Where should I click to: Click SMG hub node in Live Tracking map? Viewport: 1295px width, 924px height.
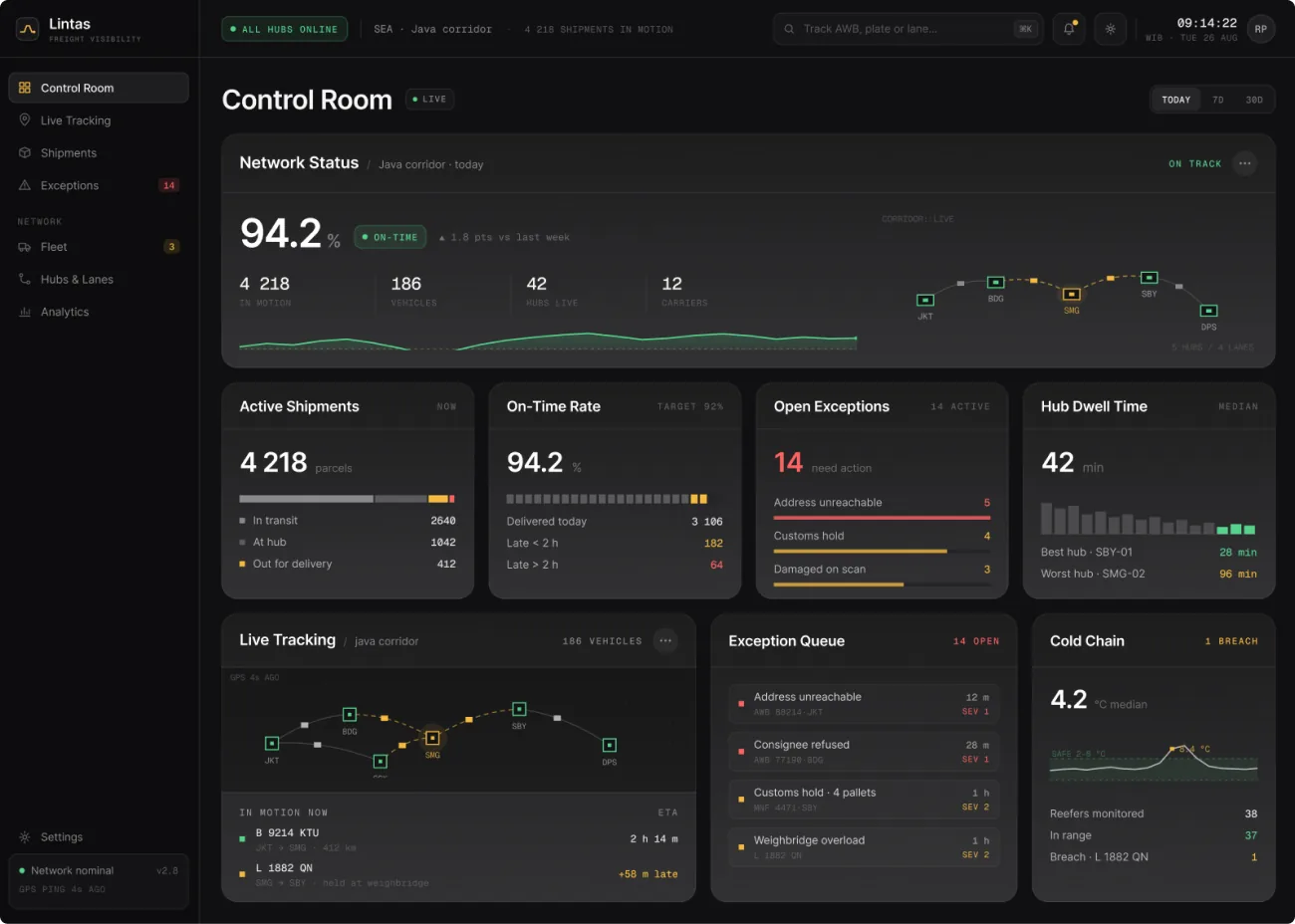pyautogui.click(x=432, y=738)
